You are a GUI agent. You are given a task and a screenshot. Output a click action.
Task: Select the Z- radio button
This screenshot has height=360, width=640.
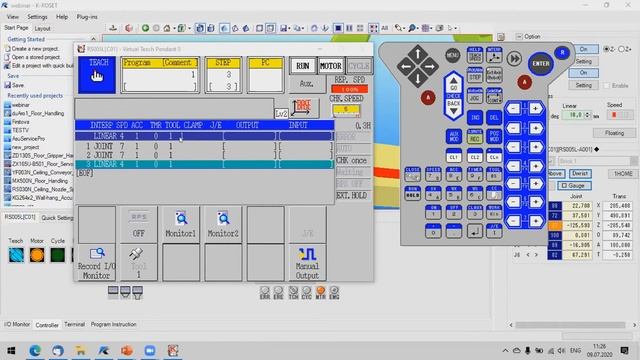pyautogui.click(x=607, y=49)
